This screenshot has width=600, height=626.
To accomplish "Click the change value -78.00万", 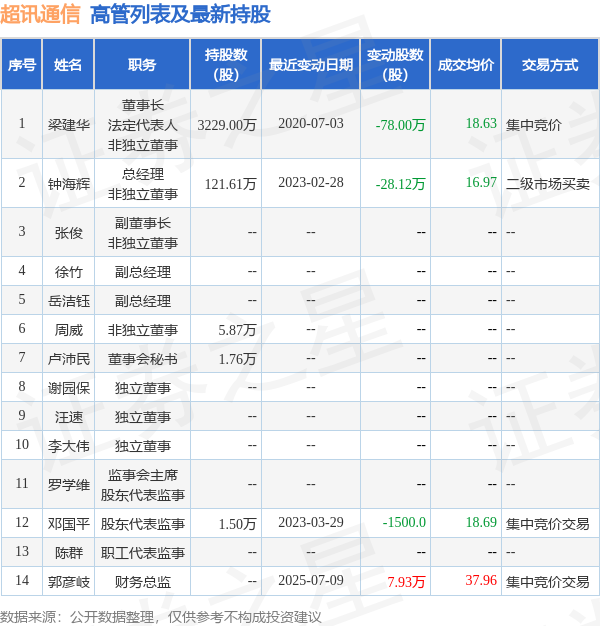I will pos(400,125).
